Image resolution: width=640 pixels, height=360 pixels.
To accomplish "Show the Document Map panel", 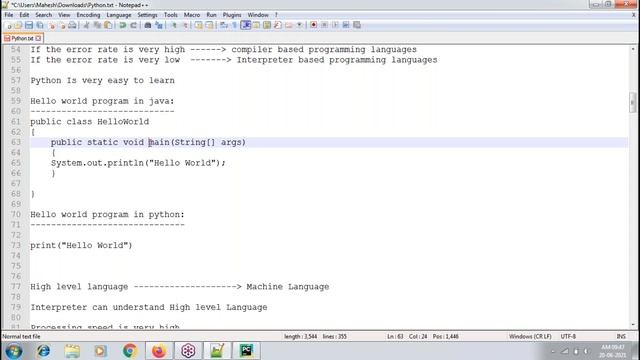I will (267, 25).
